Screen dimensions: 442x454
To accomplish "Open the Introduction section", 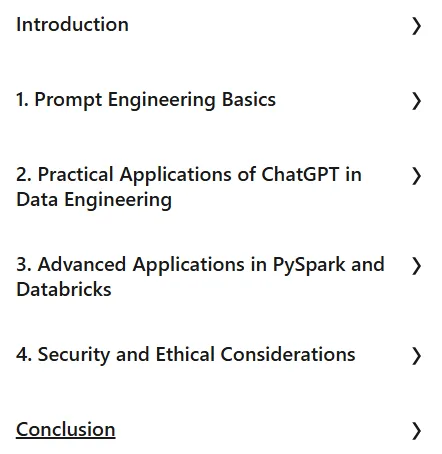I will [x=72, y=25].
